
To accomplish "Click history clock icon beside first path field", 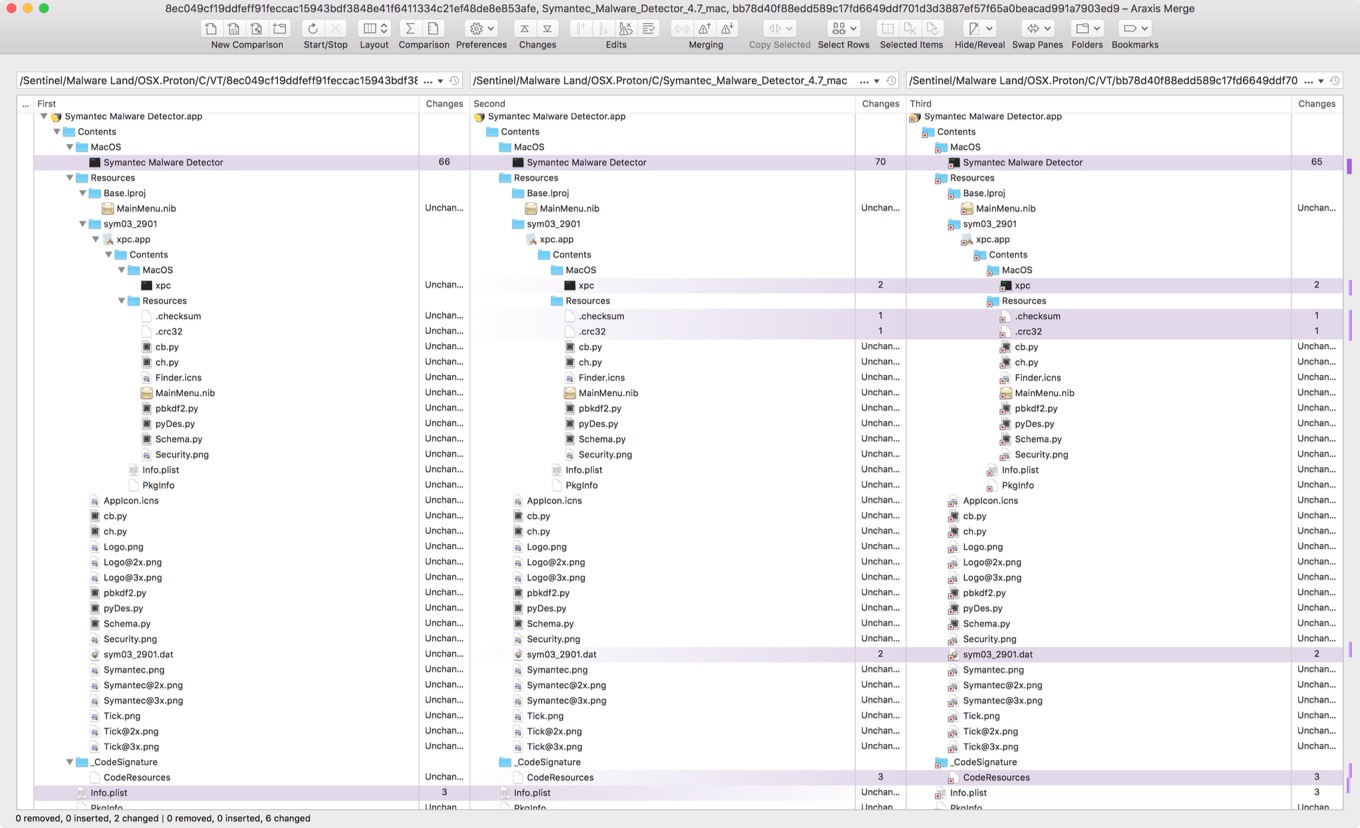I will [x=454, y=81].
